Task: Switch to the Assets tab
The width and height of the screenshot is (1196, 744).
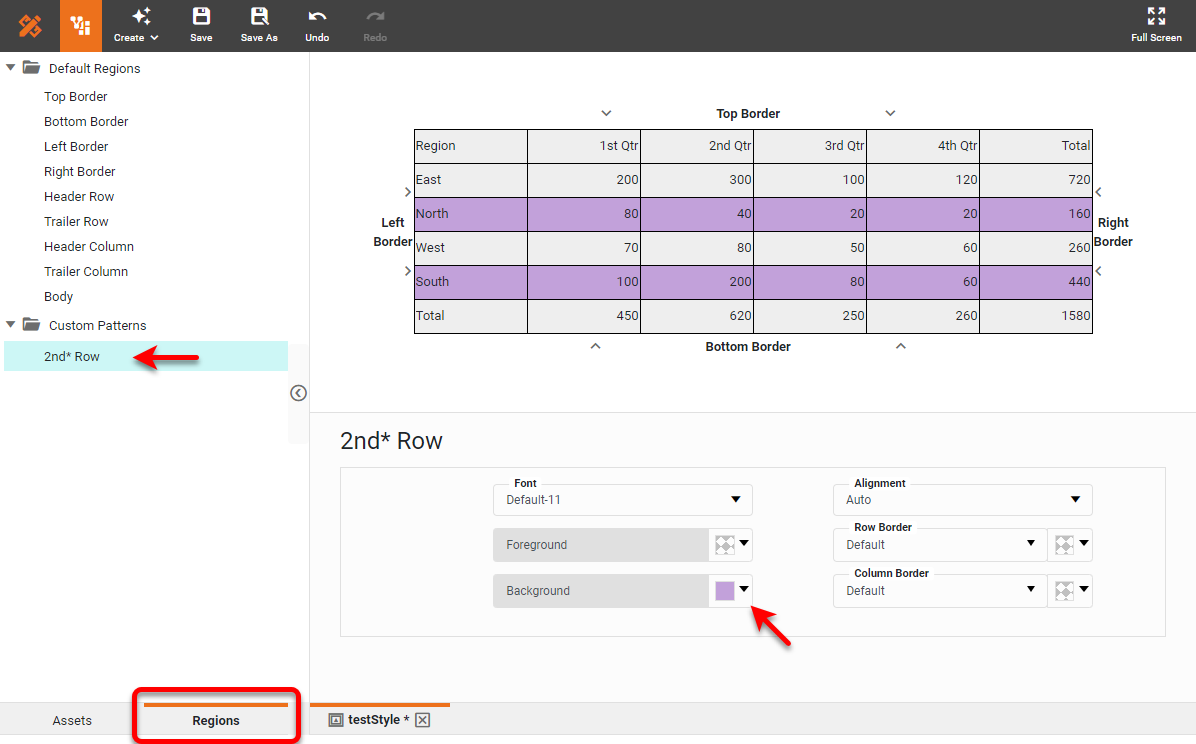Action: tap(72, 720)
